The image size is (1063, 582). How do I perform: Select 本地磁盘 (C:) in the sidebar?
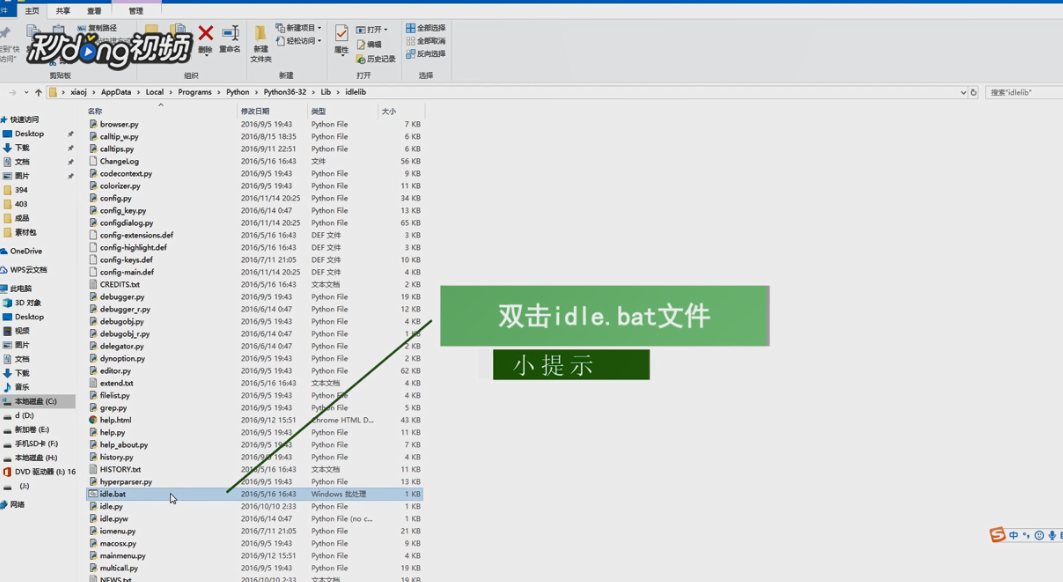click(x=35, y=400)
